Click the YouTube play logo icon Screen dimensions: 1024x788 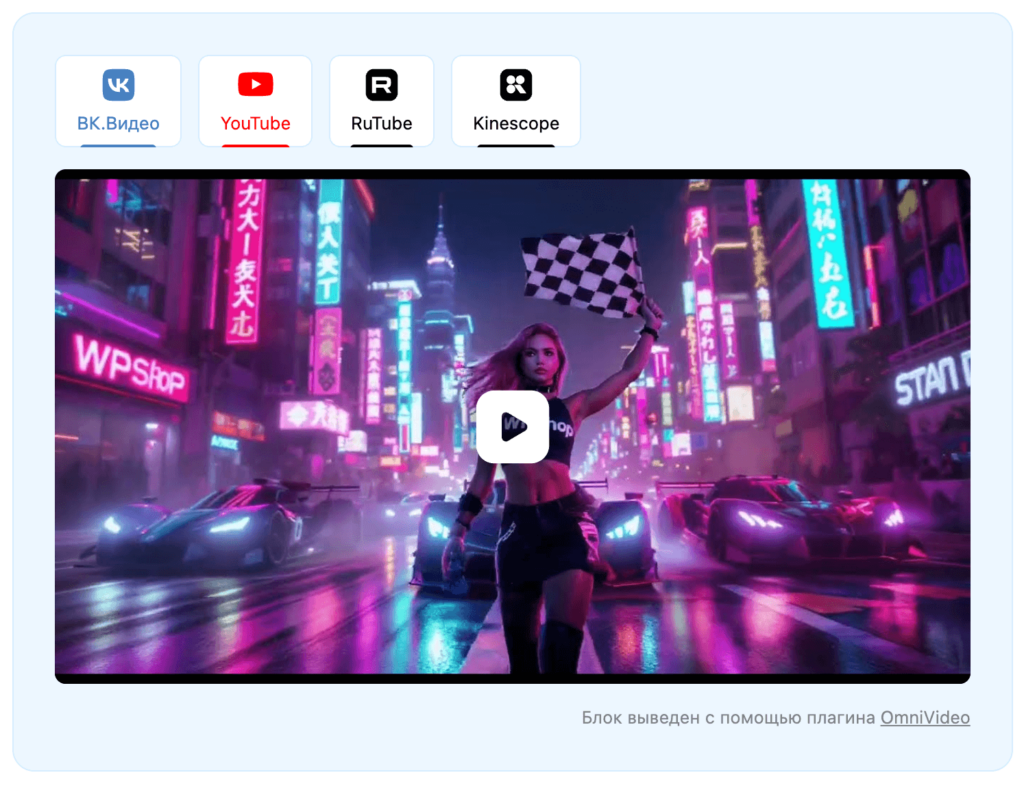tap(255, 84)
